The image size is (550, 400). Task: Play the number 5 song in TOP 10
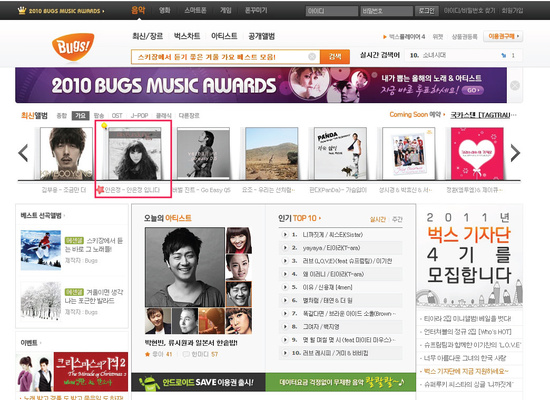coord(285,287)
